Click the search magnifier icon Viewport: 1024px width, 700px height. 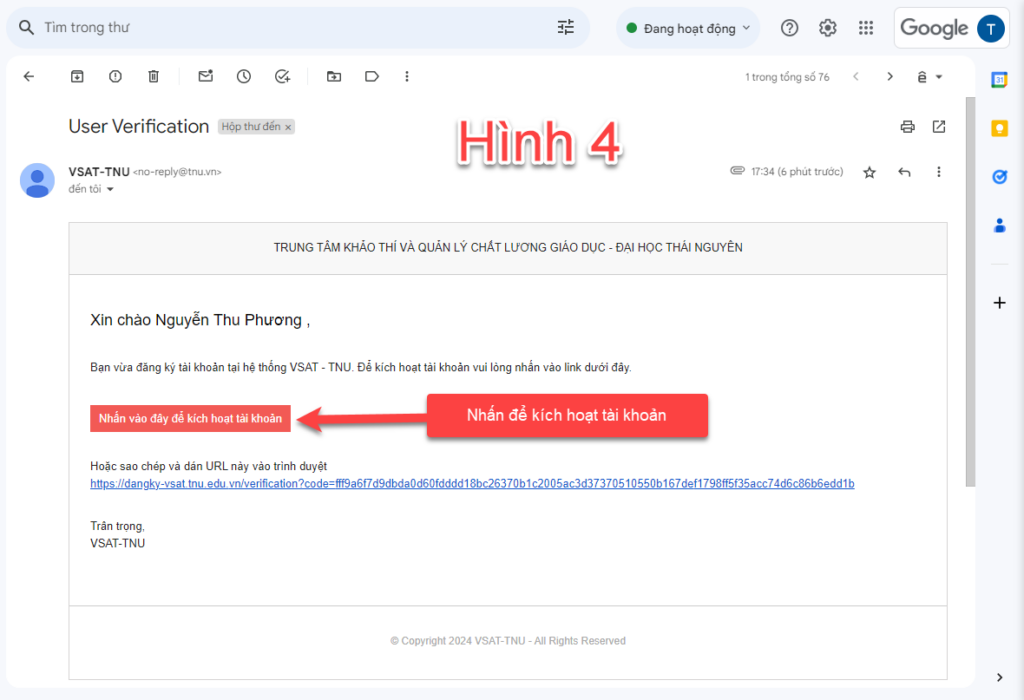point(26,27)
